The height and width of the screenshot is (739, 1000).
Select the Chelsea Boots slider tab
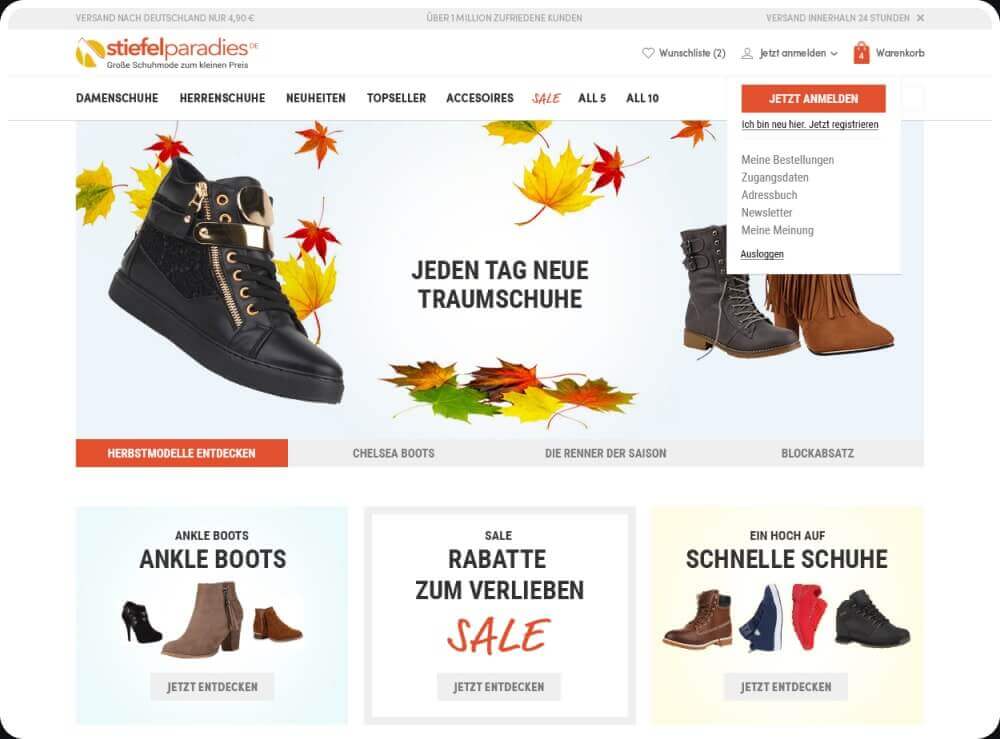point(393,453)
